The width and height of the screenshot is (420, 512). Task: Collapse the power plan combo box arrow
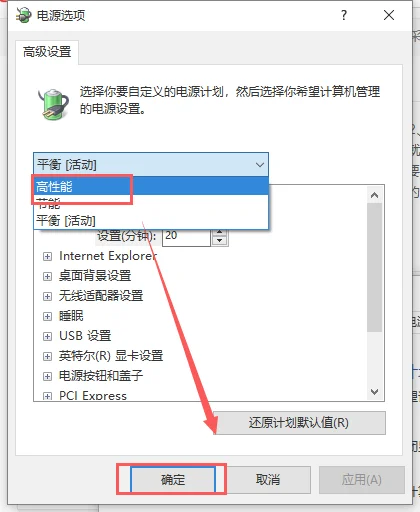tap(260, 165)
